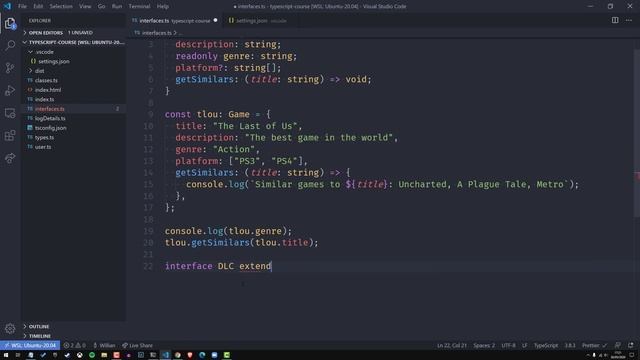Open the Edit menu
This screenshot has width=640, height=360.
tap(38, 6)
